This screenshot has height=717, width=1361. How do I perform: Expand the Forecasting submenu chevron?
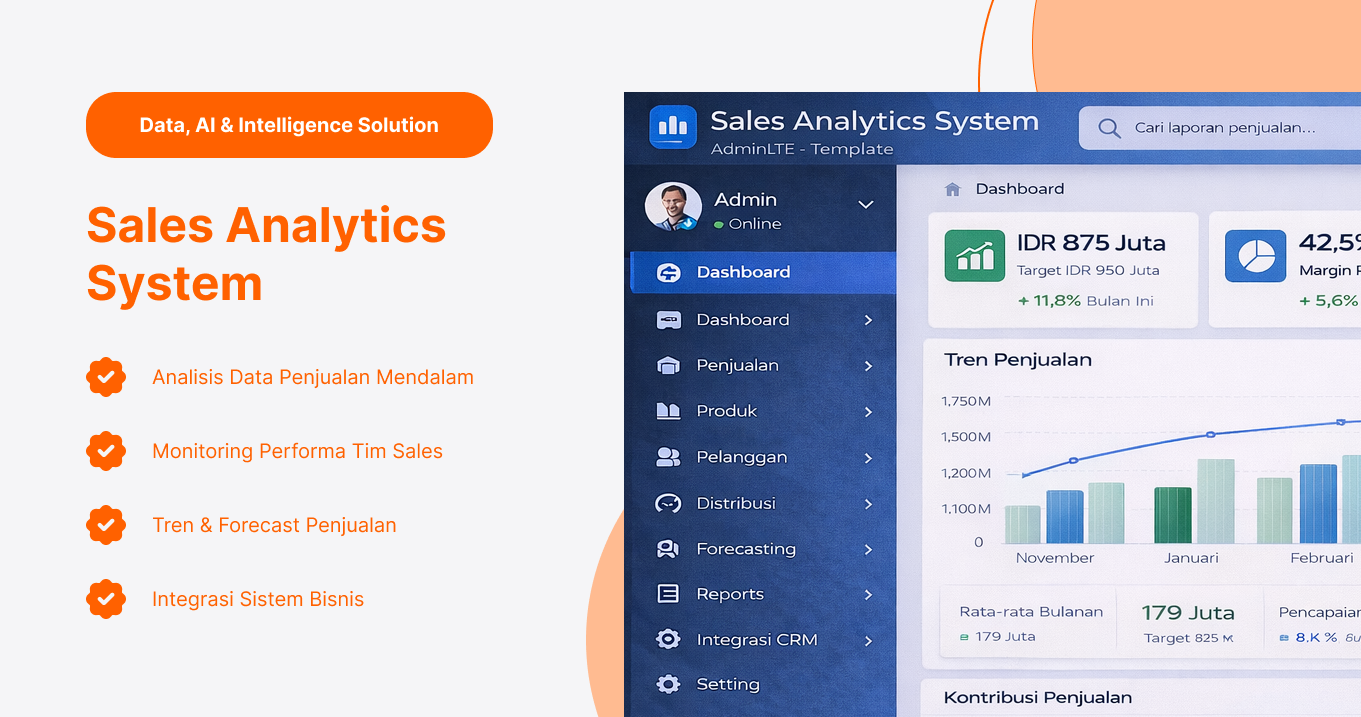click(869, 549)
